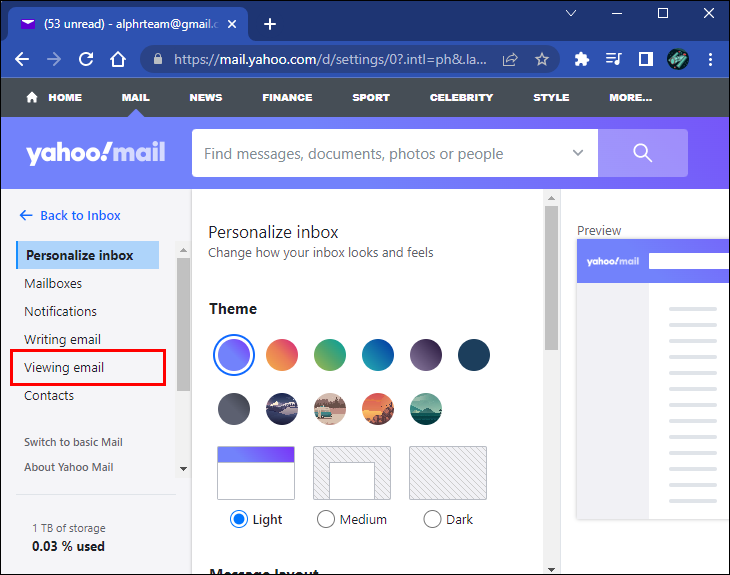
Task: Expand MORE... in the Yahoo navigation bar
Action: 630,97
